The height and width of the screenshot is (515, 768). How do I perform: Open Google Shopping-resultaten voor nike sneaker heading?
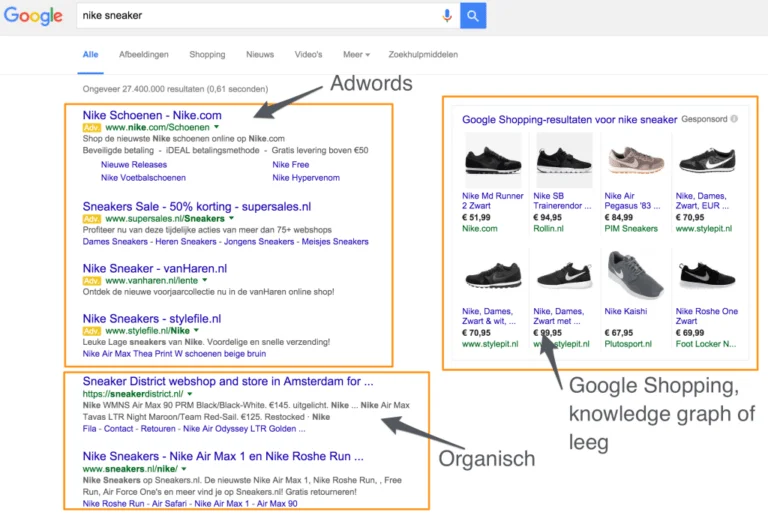point(569,120)
